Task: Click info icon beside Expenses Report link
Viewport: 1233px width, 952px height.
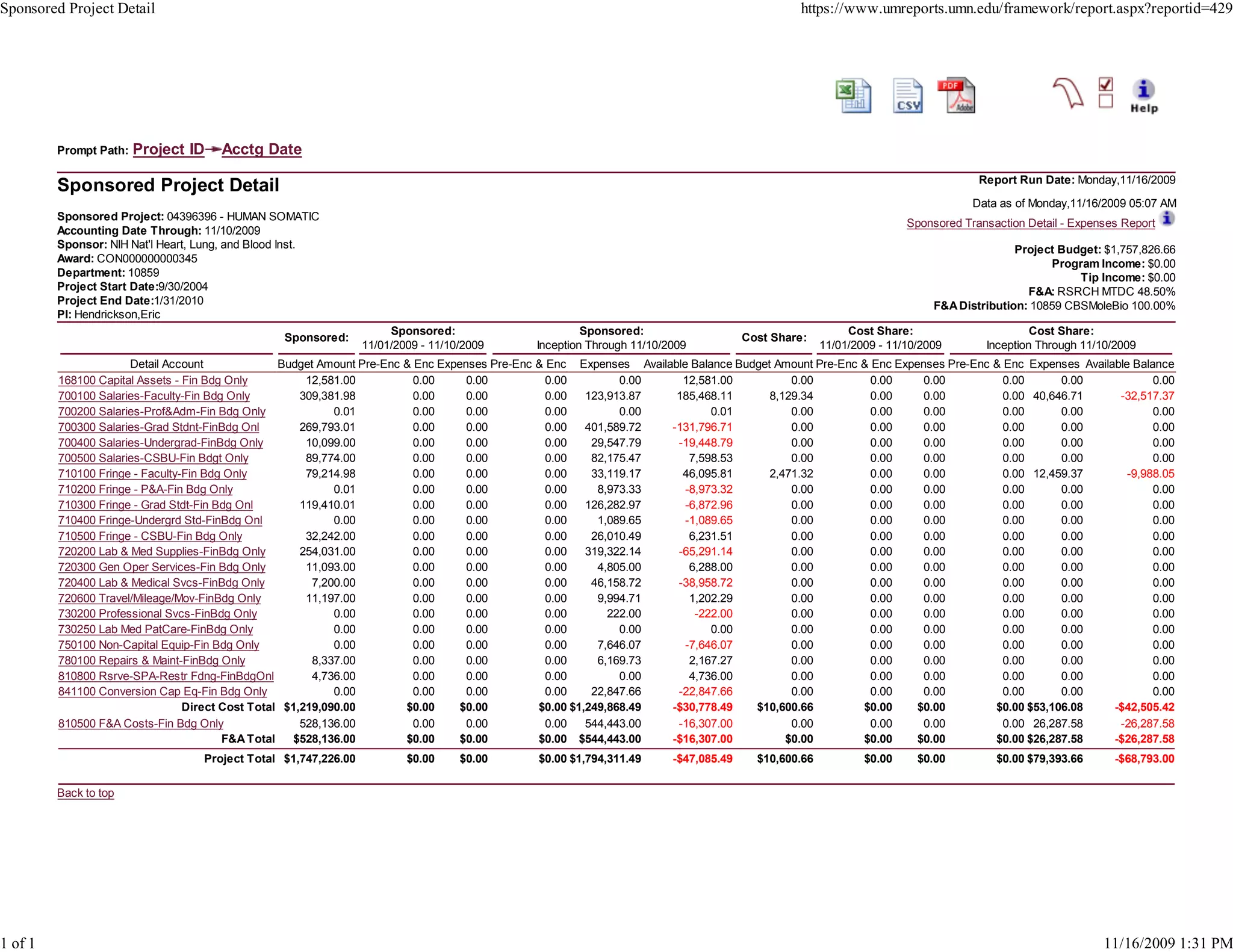Action: coord(1167,218)
